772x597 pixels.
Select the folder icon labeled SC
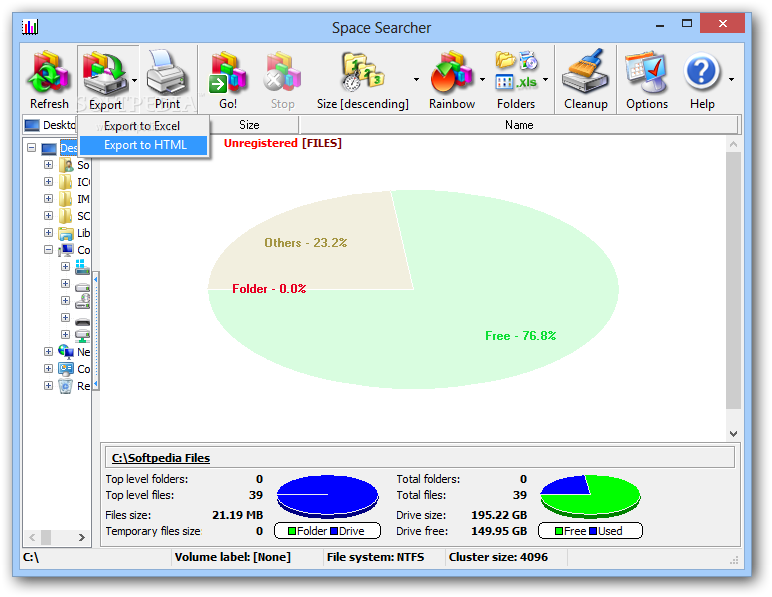[x=66, y=216]
